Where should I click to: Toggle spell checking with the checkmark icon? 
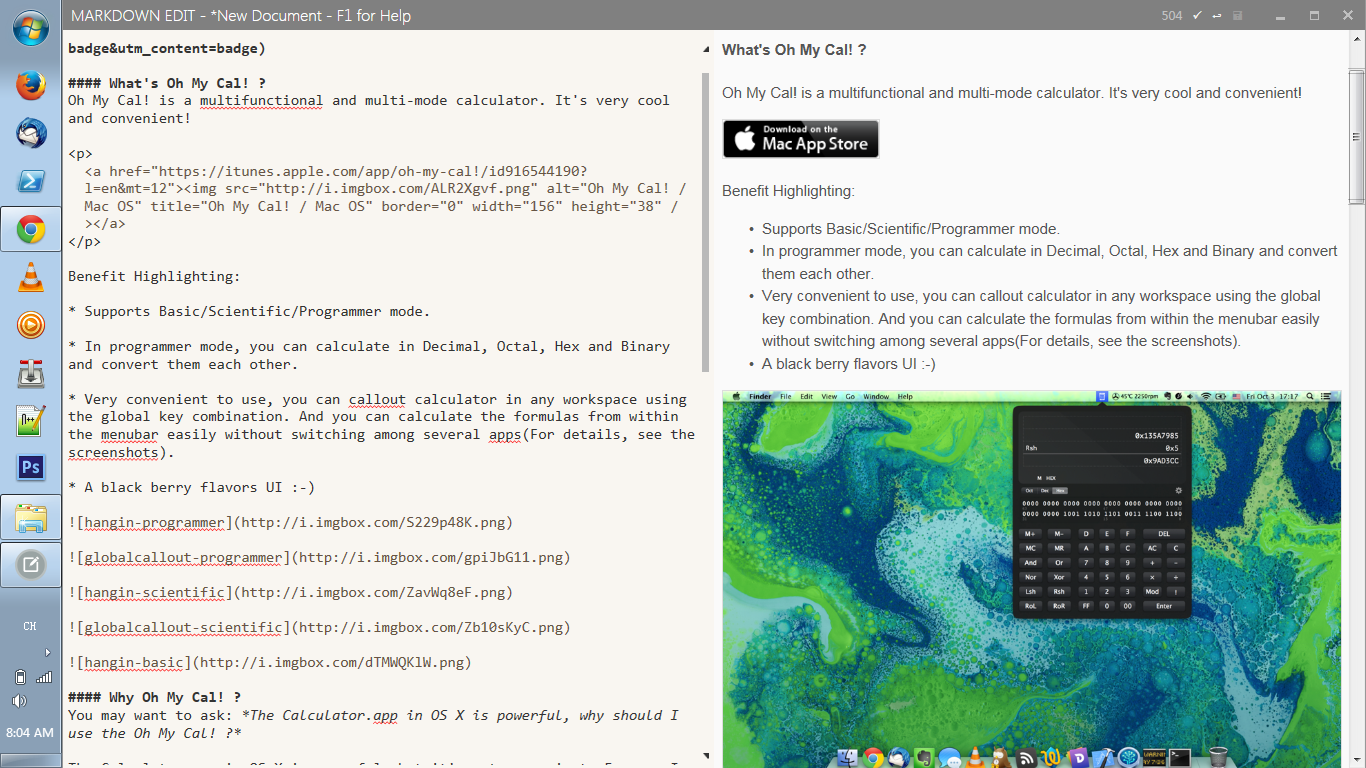pos(1197,16)
